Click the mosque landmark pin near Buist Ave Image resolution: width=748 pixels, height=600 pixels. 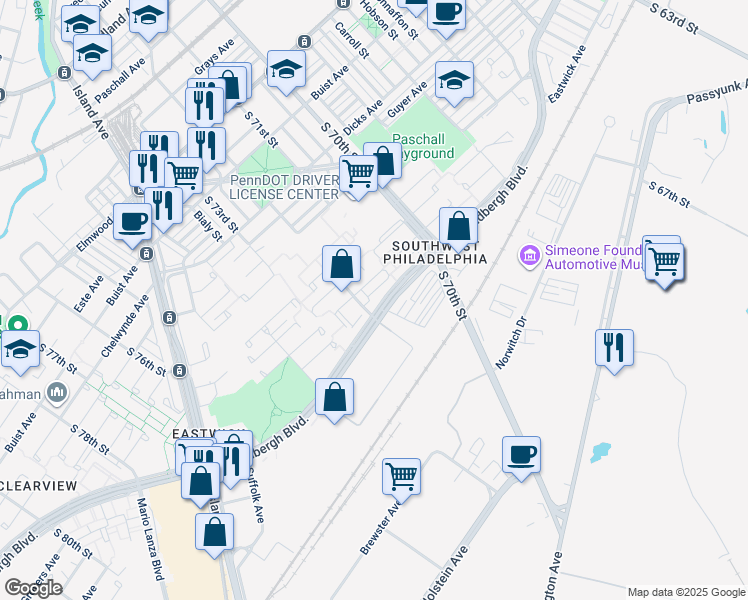click(58, 393)
